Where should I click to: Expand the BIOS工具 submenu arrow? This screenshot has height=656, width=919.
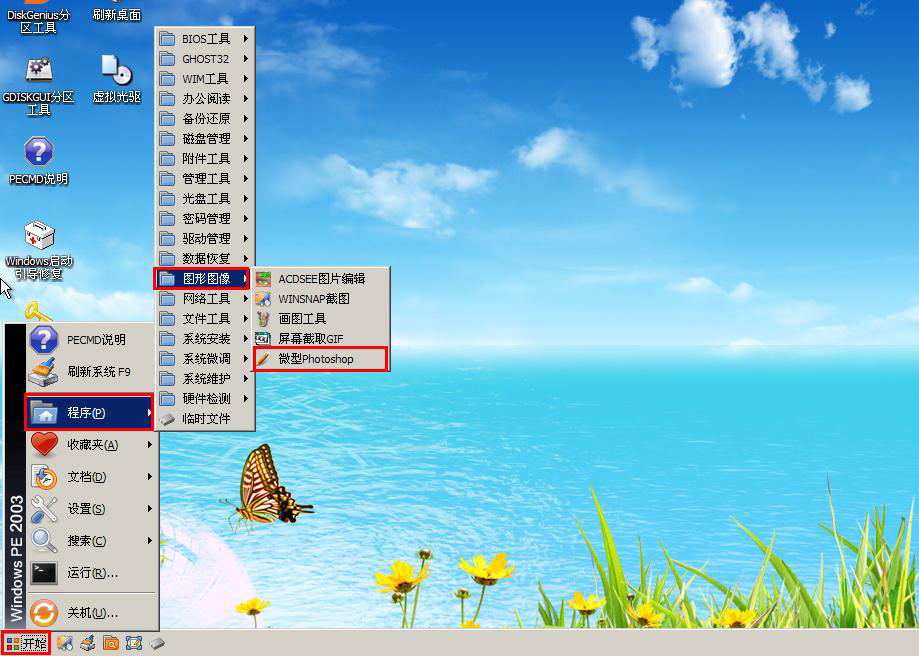click(246, 39)
